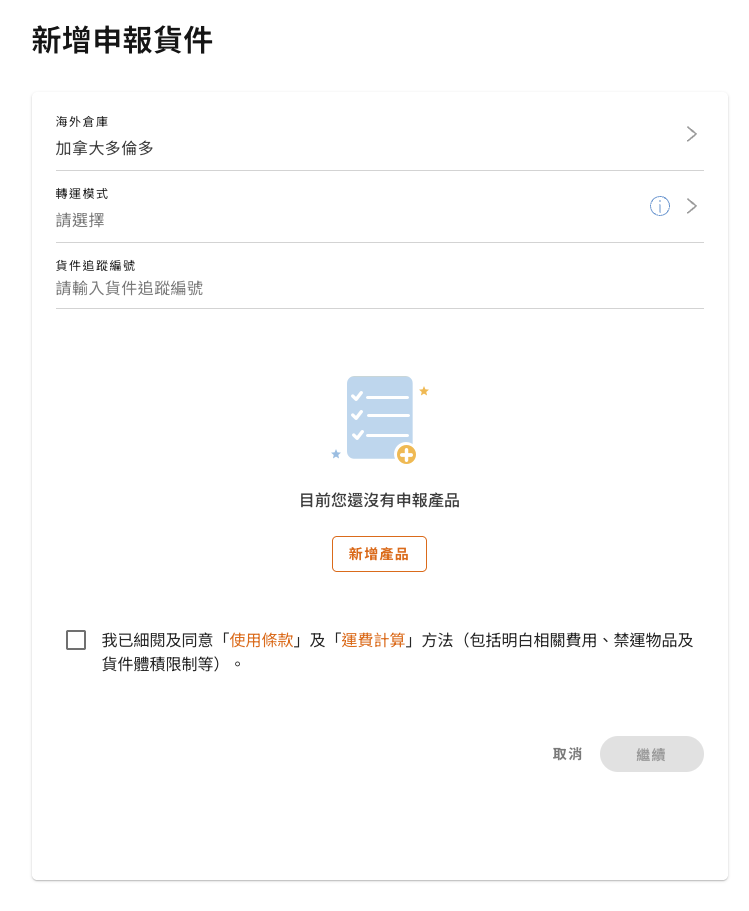749x911 pixels.
Task: Click the 海外倉庫 field label
Action: [x=82, y=122]
